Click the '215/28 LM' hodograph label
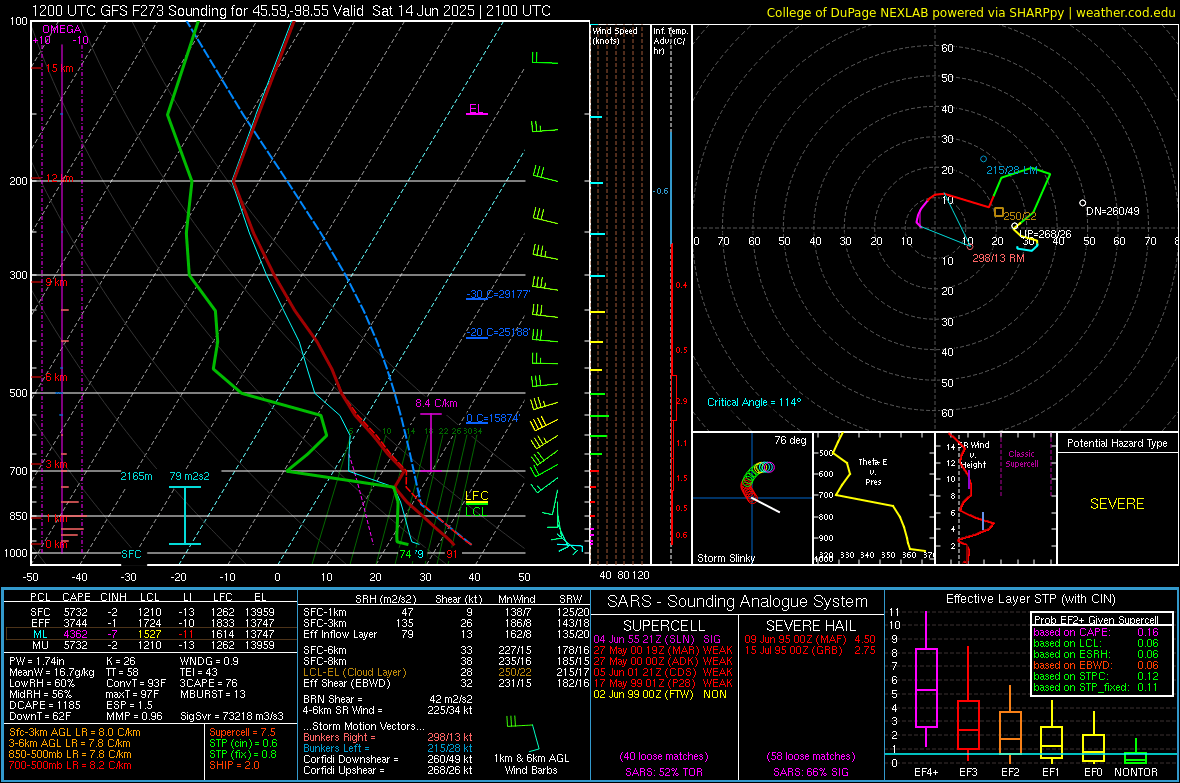1180x783 pixels. pyautogui.click(x=1011, y=171)
